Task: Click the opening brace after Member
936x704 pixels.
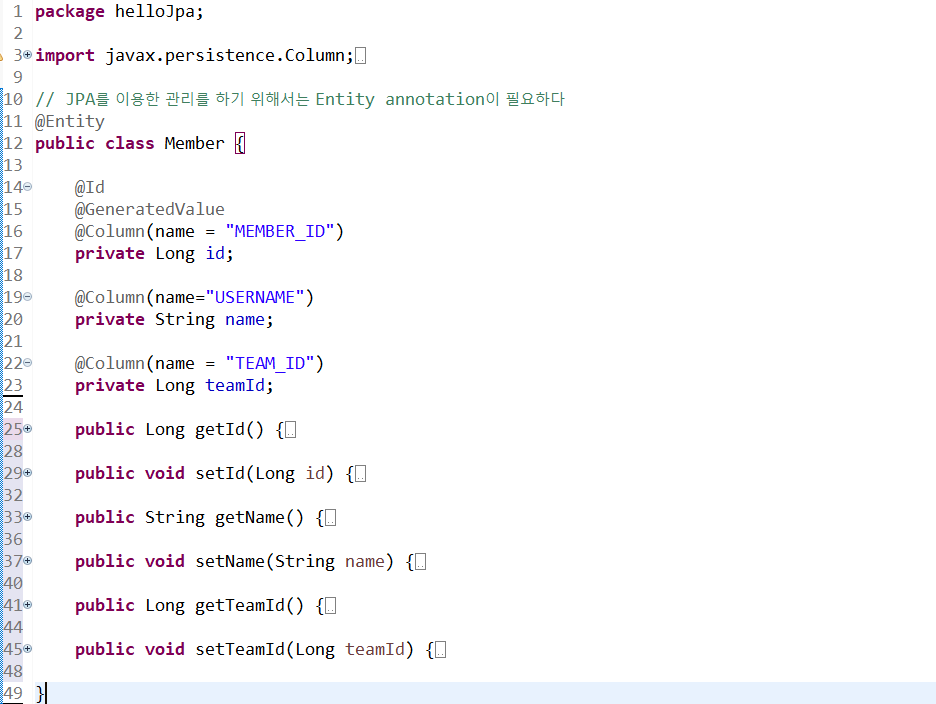Action: pos(240,143)
